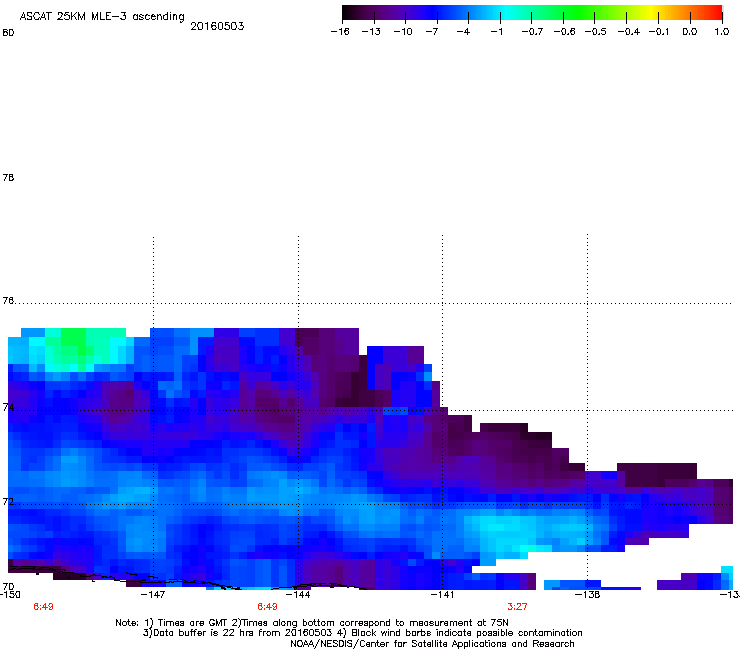Click the -150 longitude axis label
This screenshot has height=650, width=740.
coord(10,595)
